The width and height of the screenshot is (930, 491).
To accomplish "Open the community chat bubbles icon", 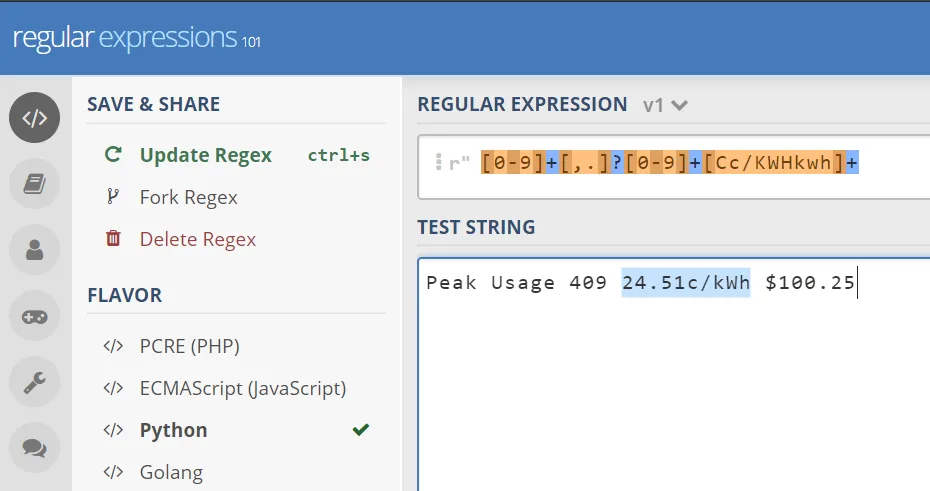I will 35,448.
